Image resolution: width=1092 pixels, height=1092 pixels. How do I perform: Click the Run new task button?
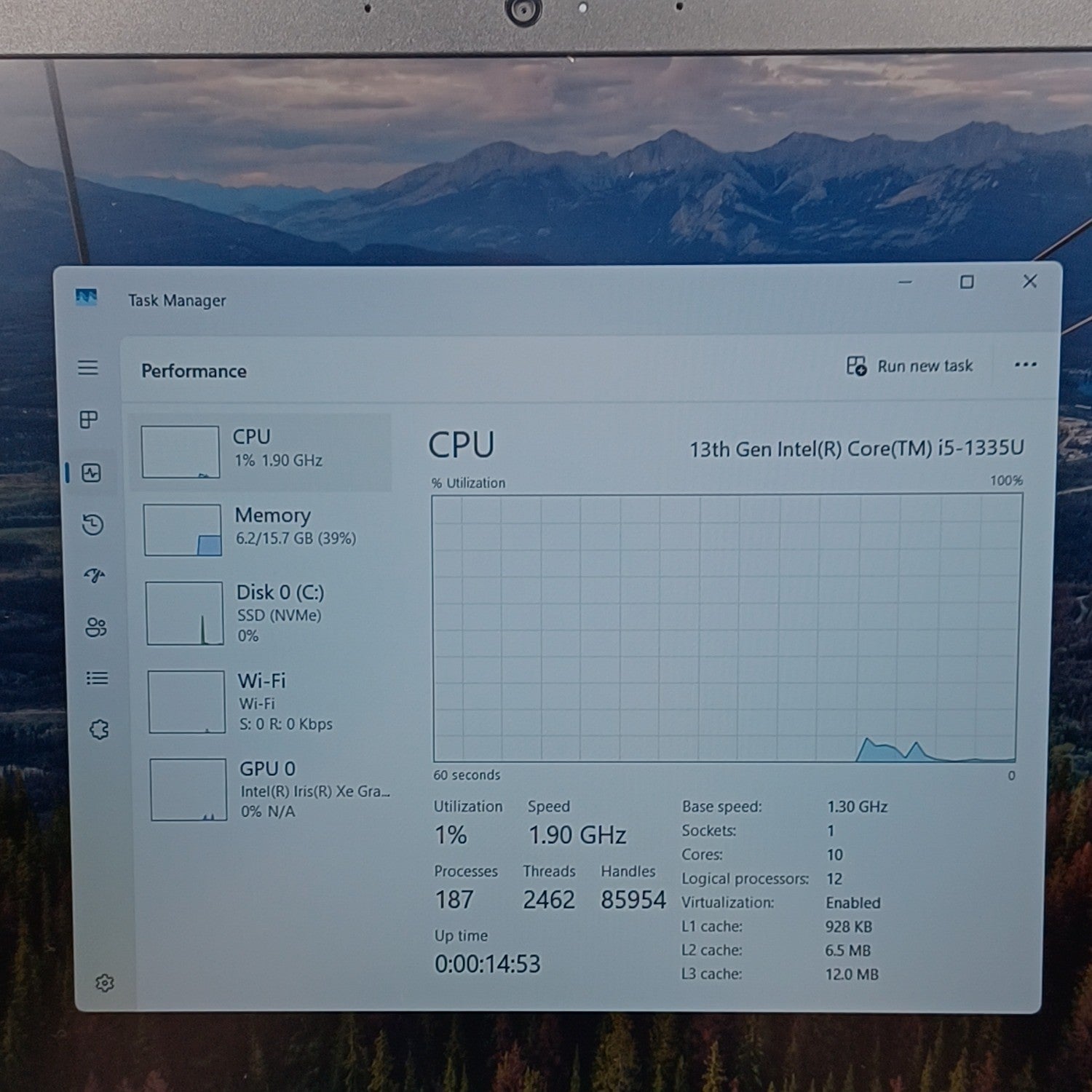pyautogui.click(x=909, y=365)
